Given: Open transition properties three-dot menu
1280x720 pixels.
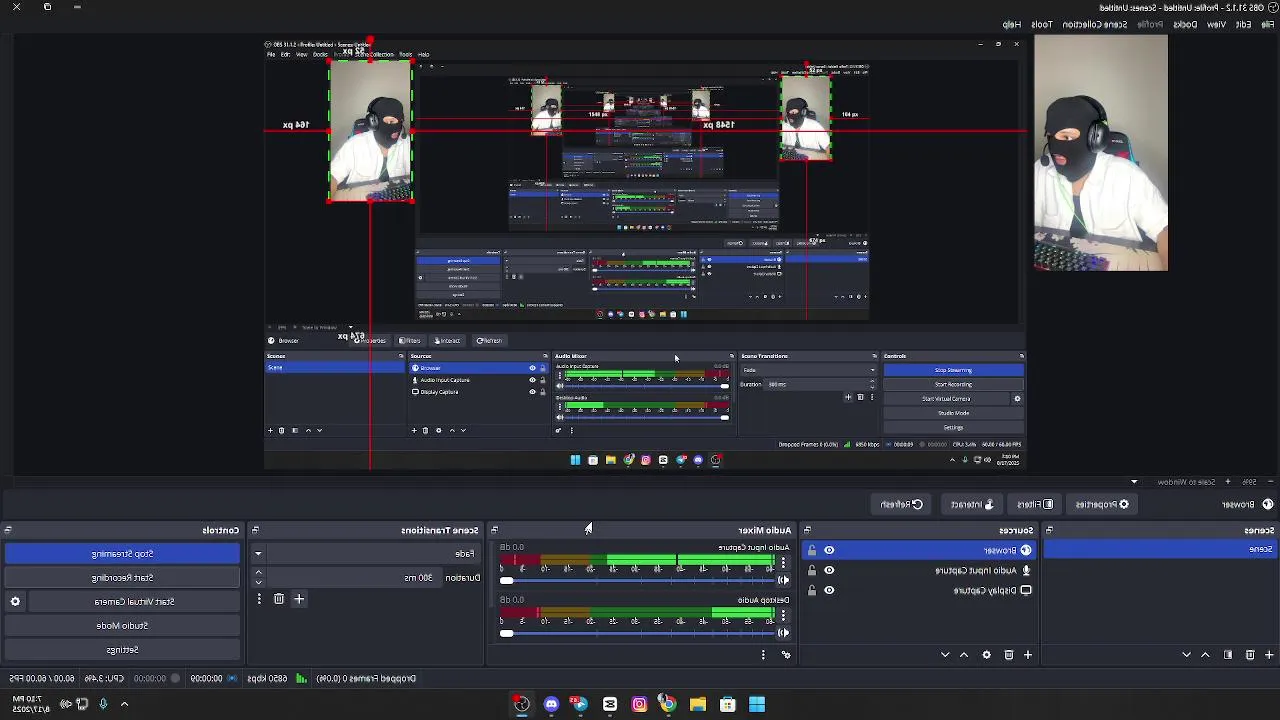Looking at the screenshot, I should tap(259, 599).
